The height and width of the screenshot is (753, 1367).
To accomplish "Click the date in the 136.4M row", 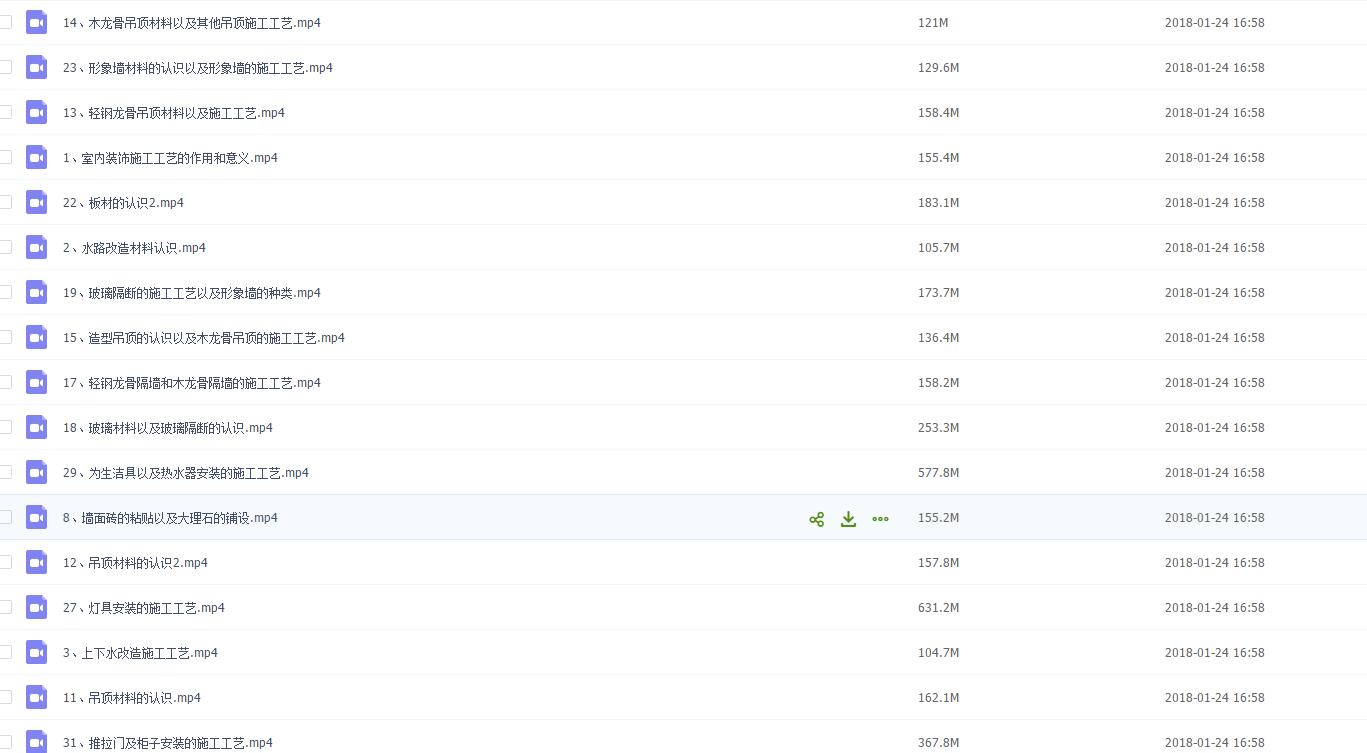I will click(x=1215, y=337).
